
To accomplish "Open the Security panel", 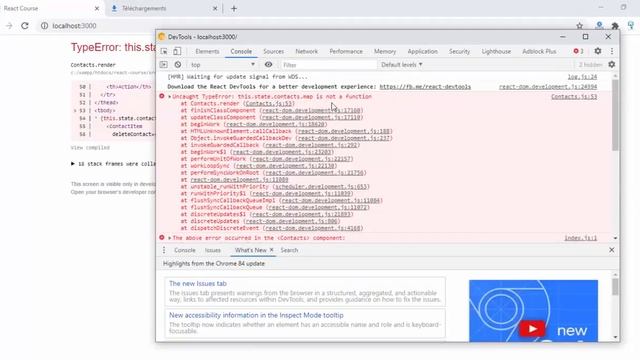I will pos(459,51).
